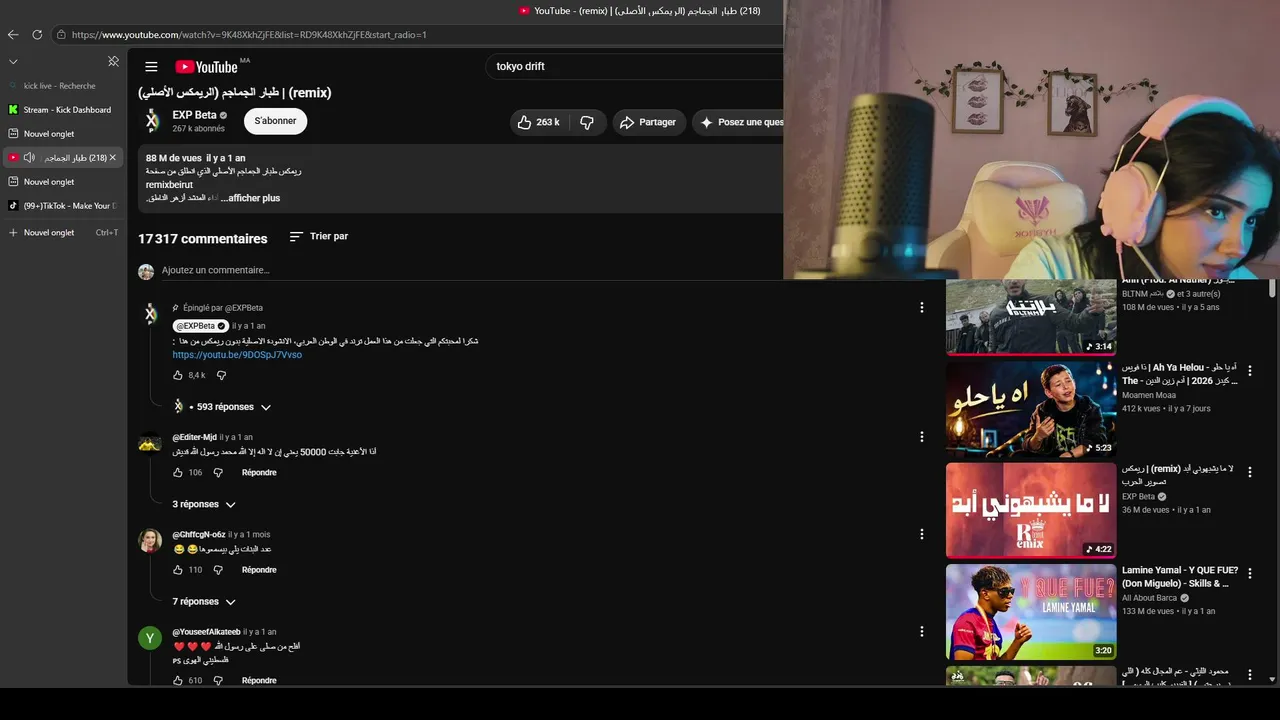The image size is (1280, 720).
Task: Open @GhffcgN-o6z commenter avatar
Action: tap(150, 540)
